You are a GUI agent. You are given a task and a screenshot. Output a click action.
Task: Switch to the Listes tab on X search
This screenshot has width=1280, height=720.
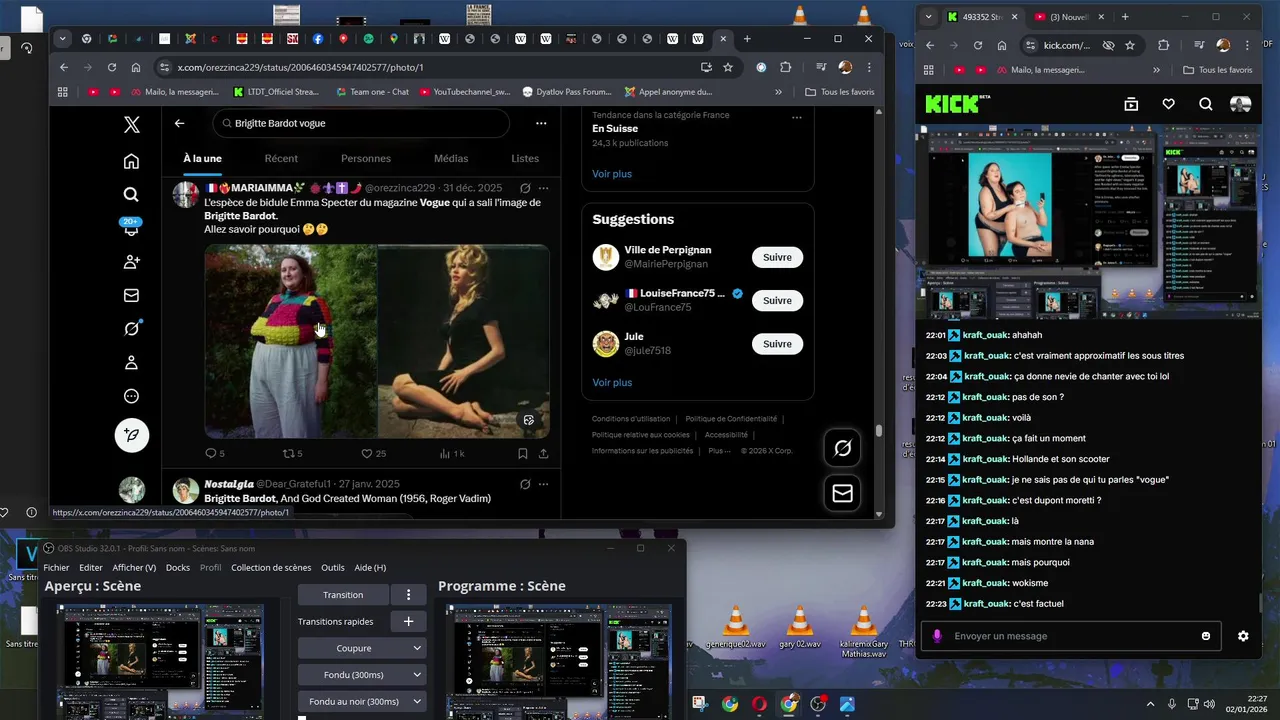tap(525, 158)
